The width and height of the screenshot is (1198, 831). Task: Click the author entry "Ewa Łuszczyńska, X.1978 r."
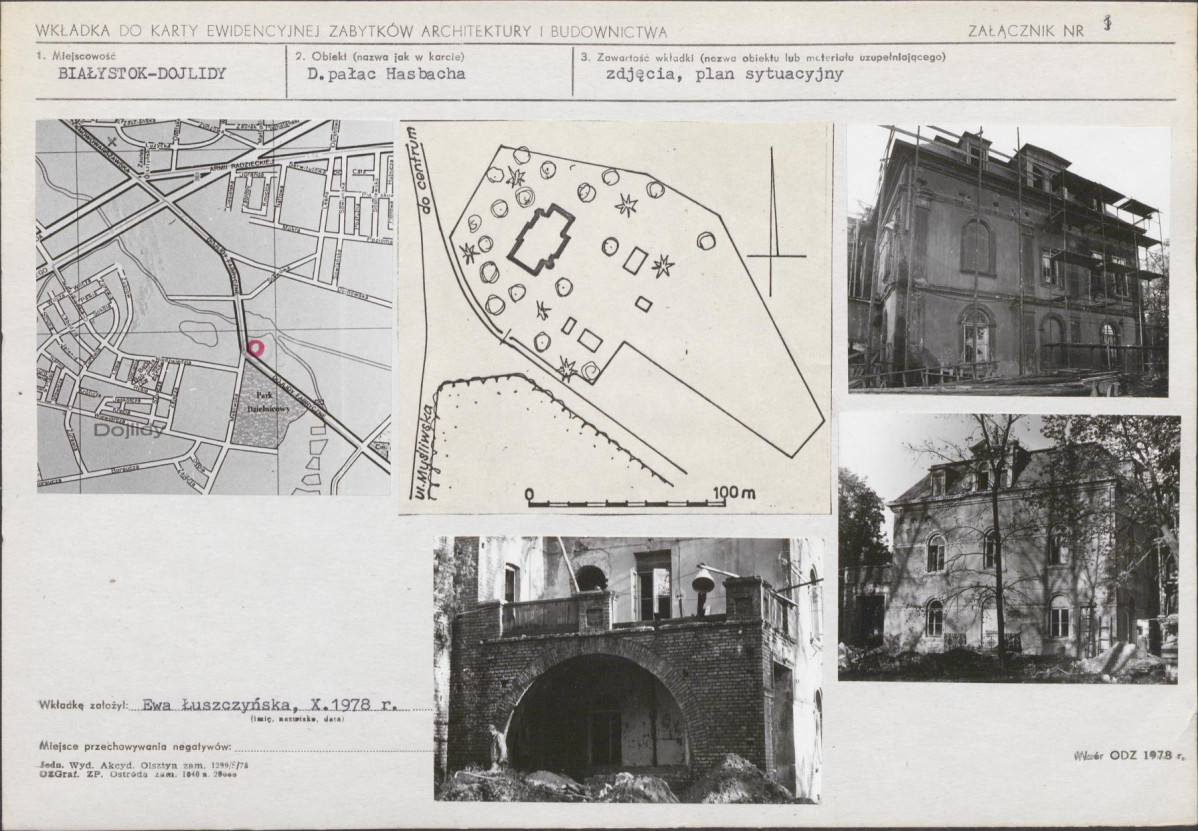pos(270,704)
